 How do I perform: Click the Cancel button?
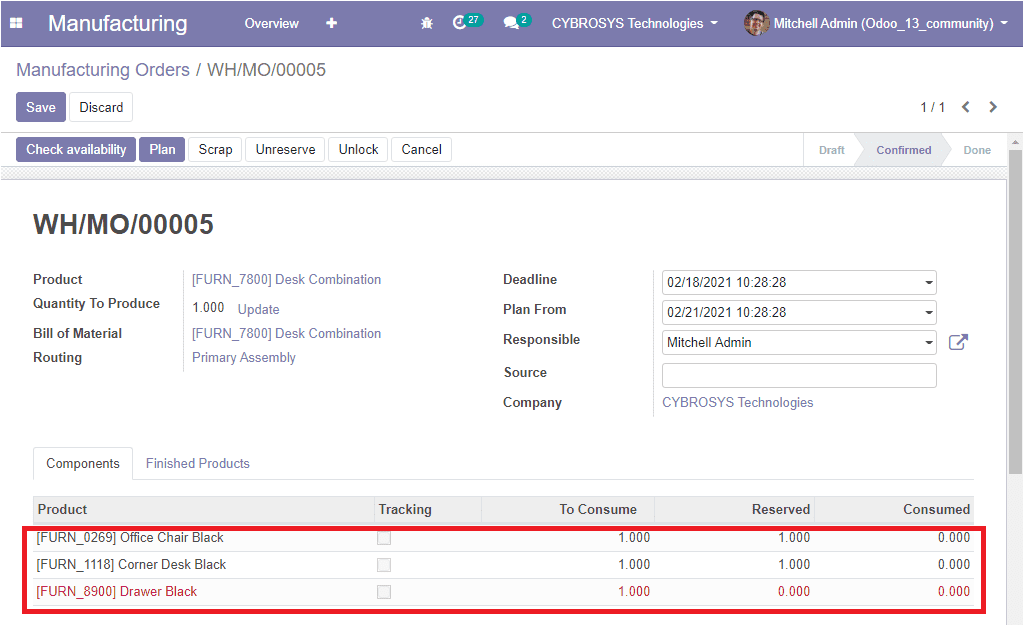pos(422,149)
